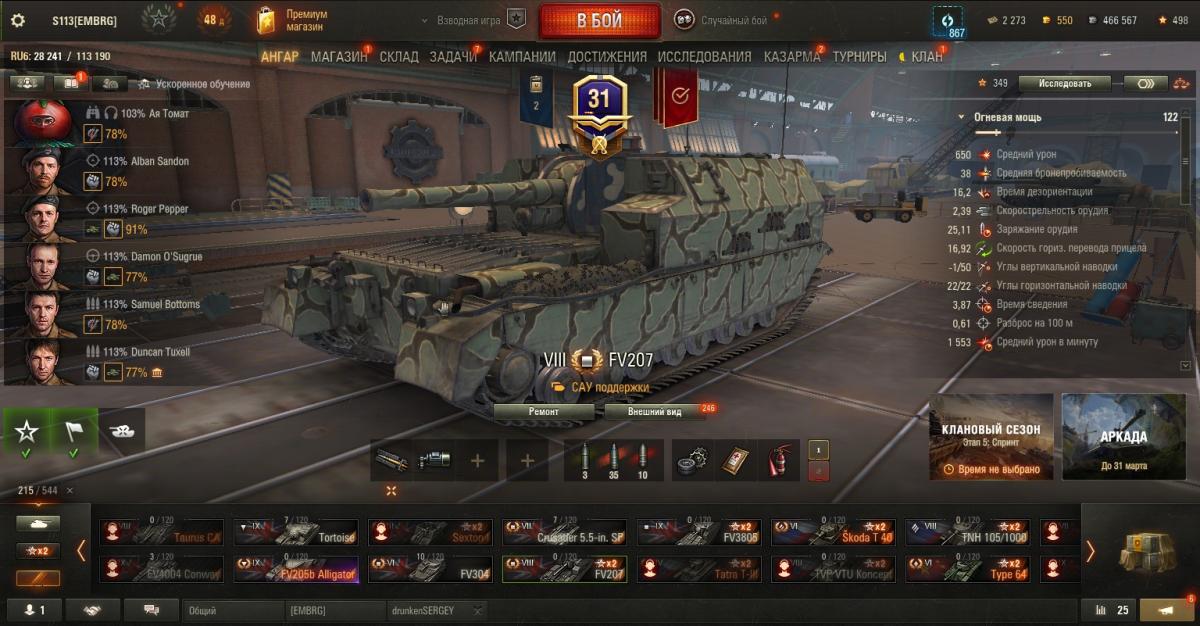
Task: Open the blue reserves icon showing 867
Action: (948, 21)
